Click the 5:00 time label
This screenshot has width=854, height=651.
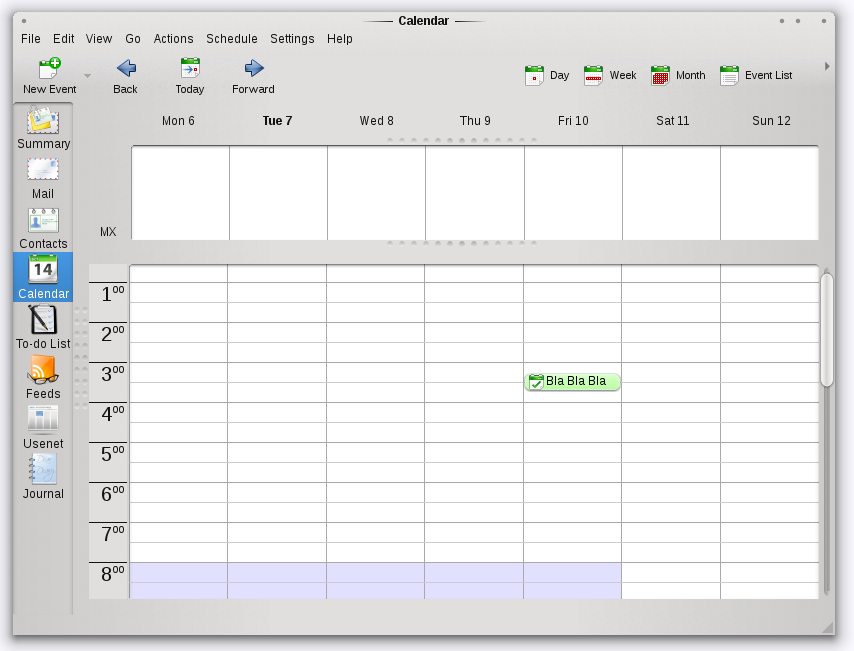point(112,454)
